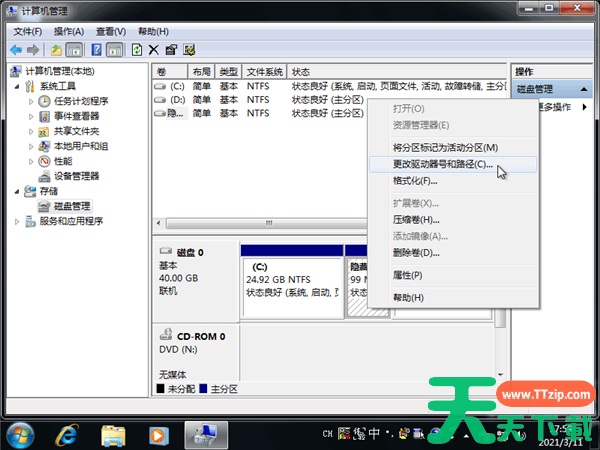Select 格式化(F)... in the context menu
Image resolution: width=600 pixels, height=450 pixels.
[x=415, y=181]
